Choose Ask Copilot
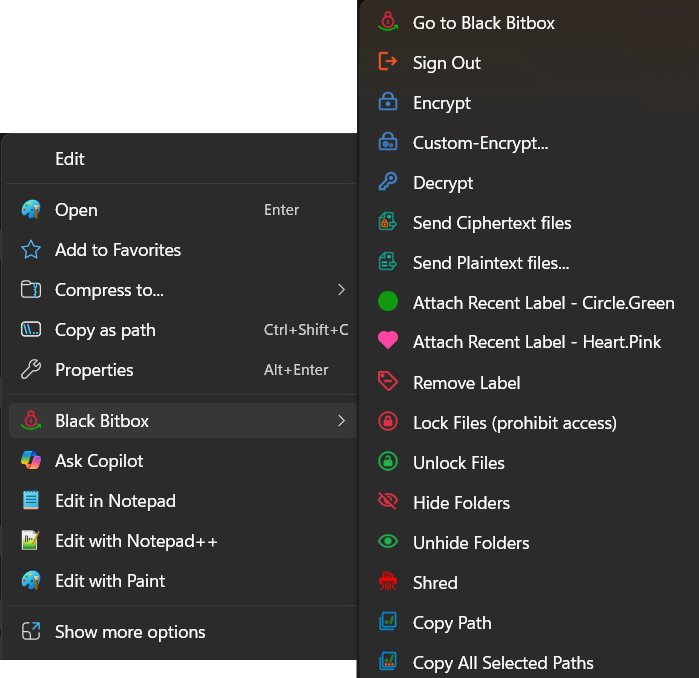The height and width of the screenshot is (678, 699). 99,461
